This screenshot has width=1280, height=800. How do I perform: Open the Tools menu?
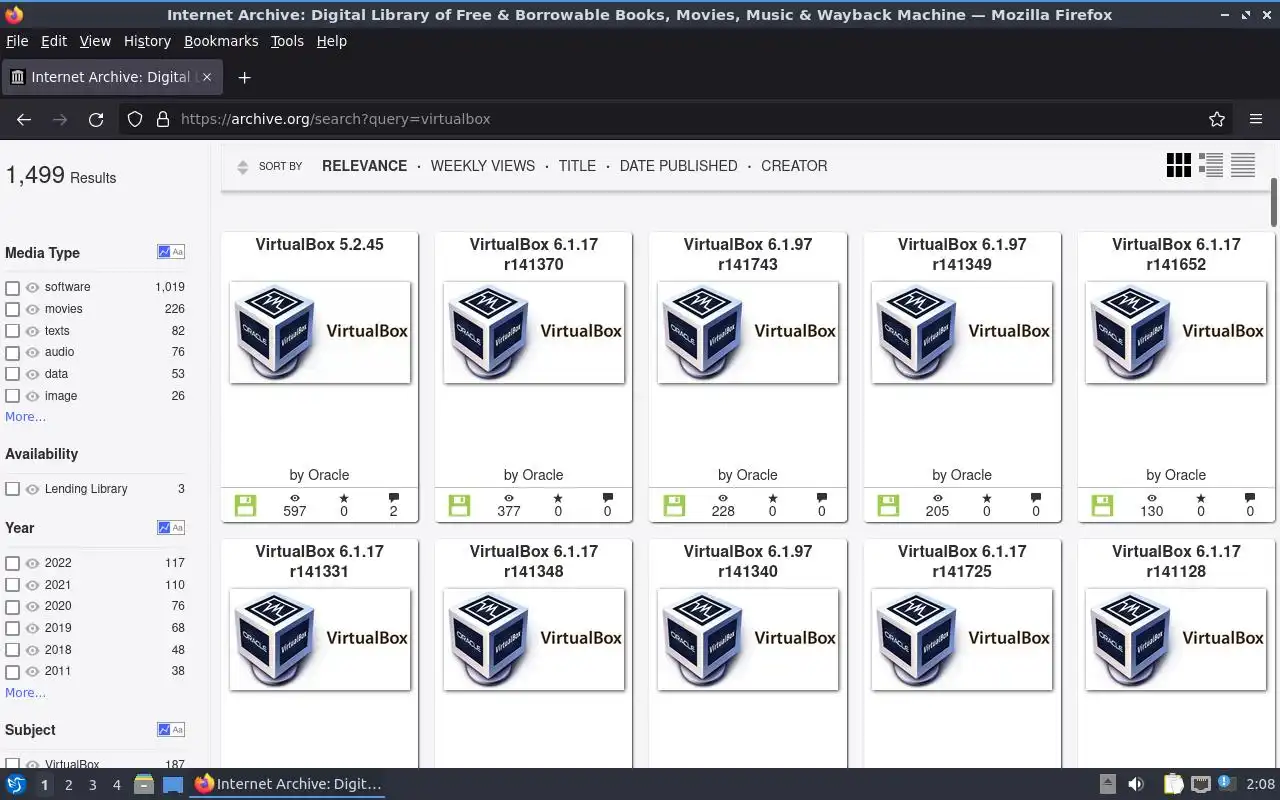[287, 41]
